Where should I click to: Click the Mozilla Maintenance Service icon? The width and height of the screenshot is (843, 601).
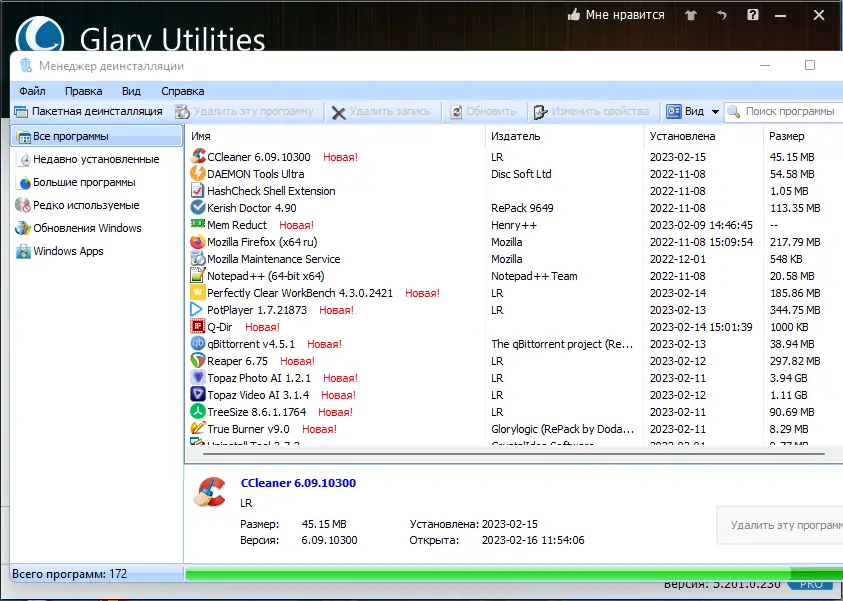click(198, 259)
